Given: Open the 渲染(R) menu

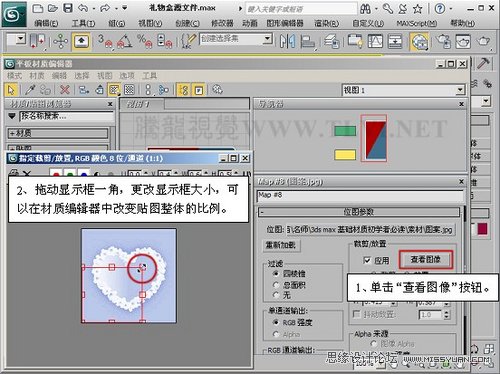Looking at the screenshot, I should 326,23.
